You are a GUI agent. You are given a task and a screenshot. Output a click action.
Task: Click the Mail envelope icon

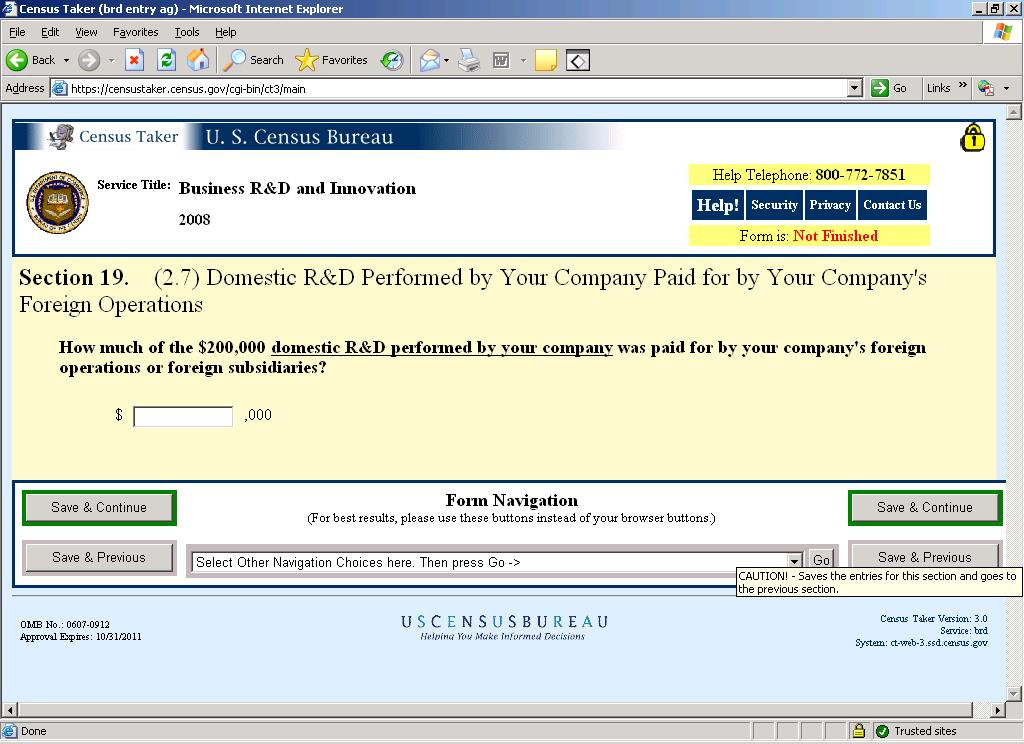pos(429,60)
